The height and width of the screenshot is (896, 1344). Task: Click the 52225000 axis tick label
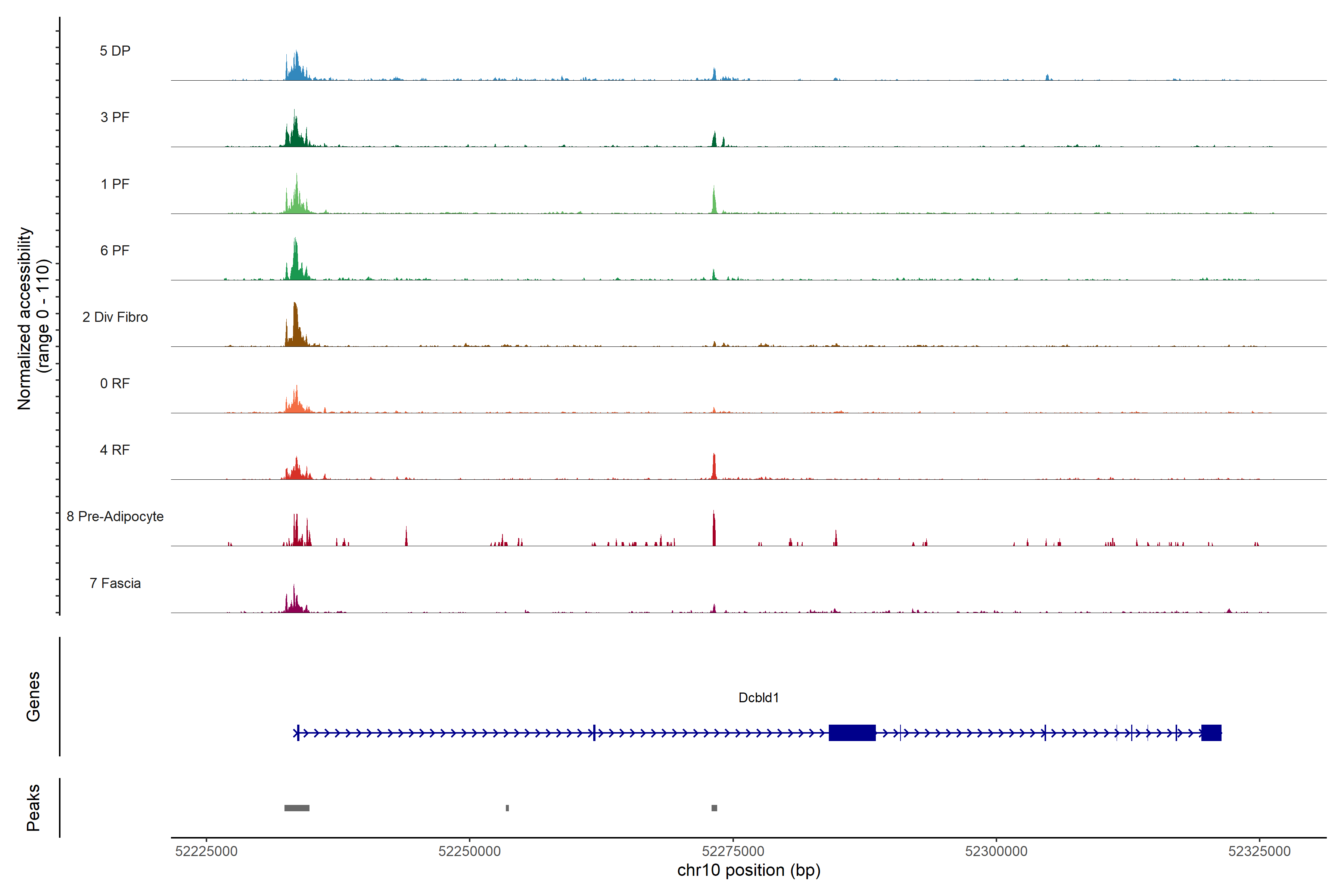coord(206,852)
